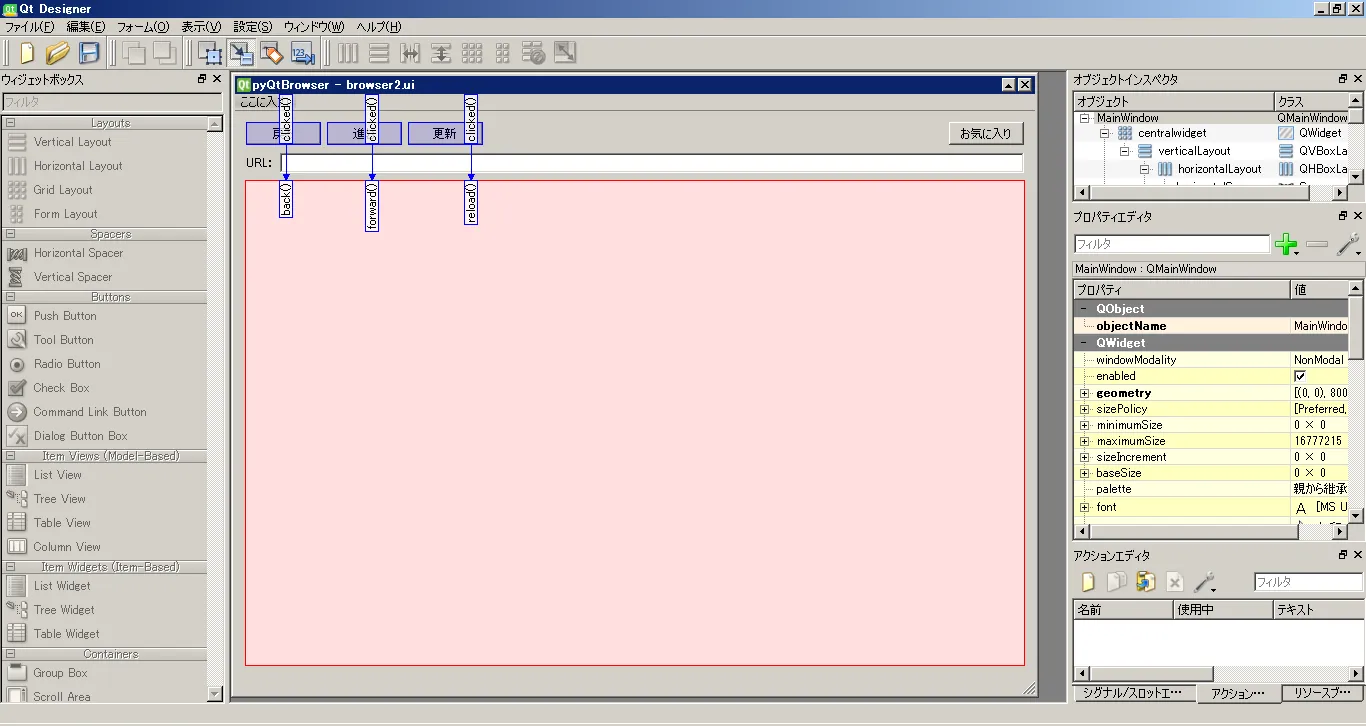Click New Action icon in Action Editor

(x=1088, y=582)
